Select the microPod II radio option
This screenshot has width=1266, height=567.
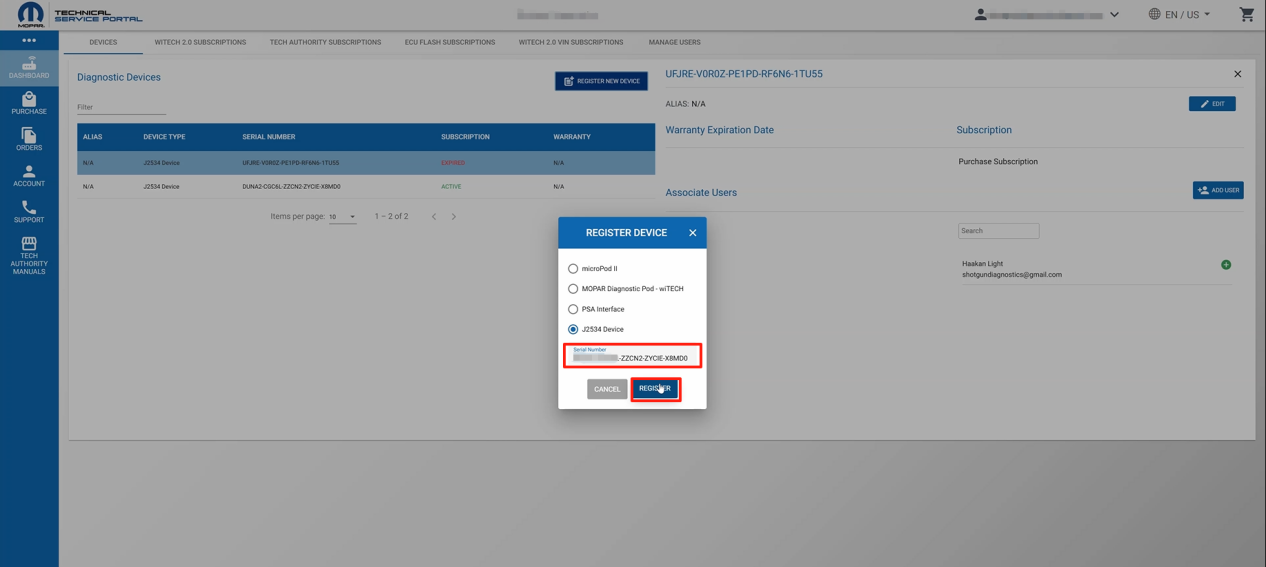point(573,268)
